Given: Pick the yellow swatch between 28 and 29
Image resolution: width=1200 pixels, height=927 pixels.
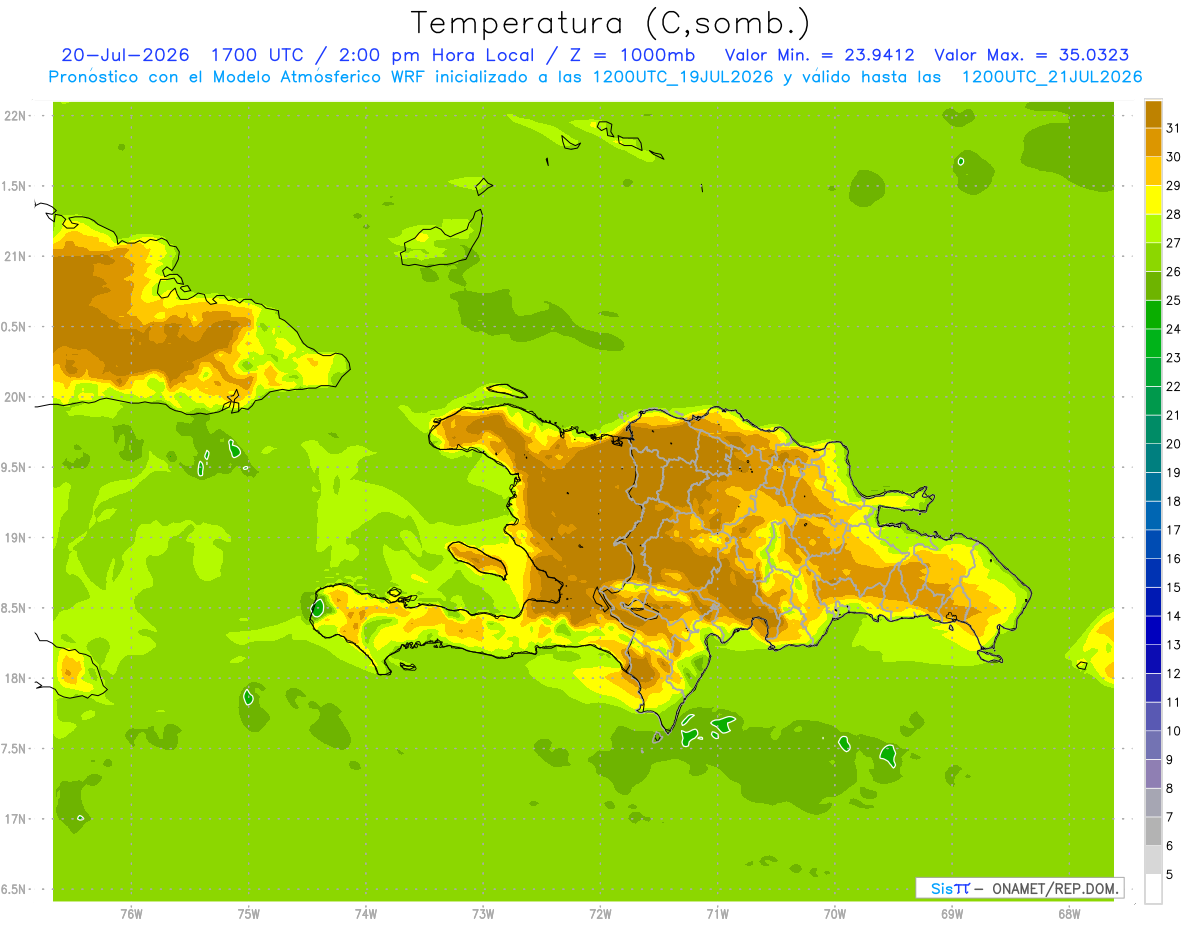Looking at the screenshot, I should point(1153,200).
